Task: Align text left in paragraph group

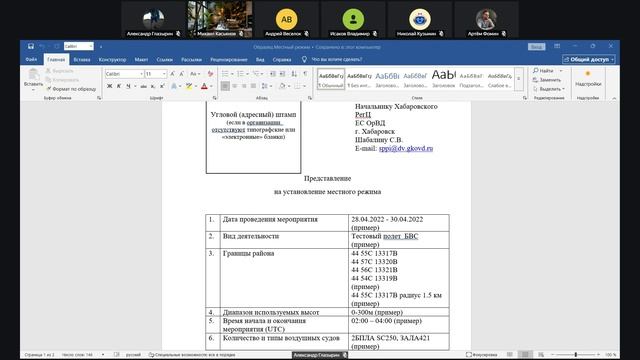Action: coord(225,86)
